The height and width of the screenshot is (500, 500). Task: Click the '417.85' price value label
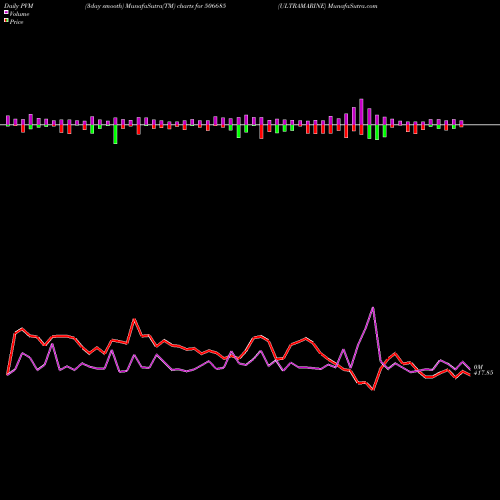(483, 373)
